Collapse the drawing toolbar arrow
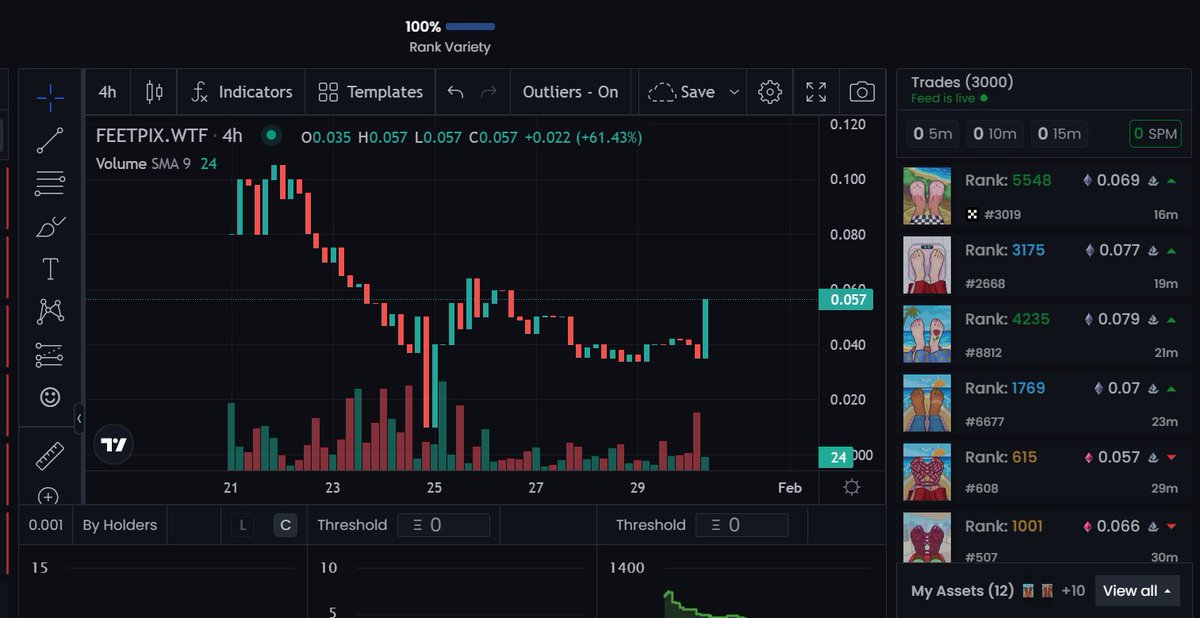The height and width of the screenshot is (618, 1200). point(80,417)
